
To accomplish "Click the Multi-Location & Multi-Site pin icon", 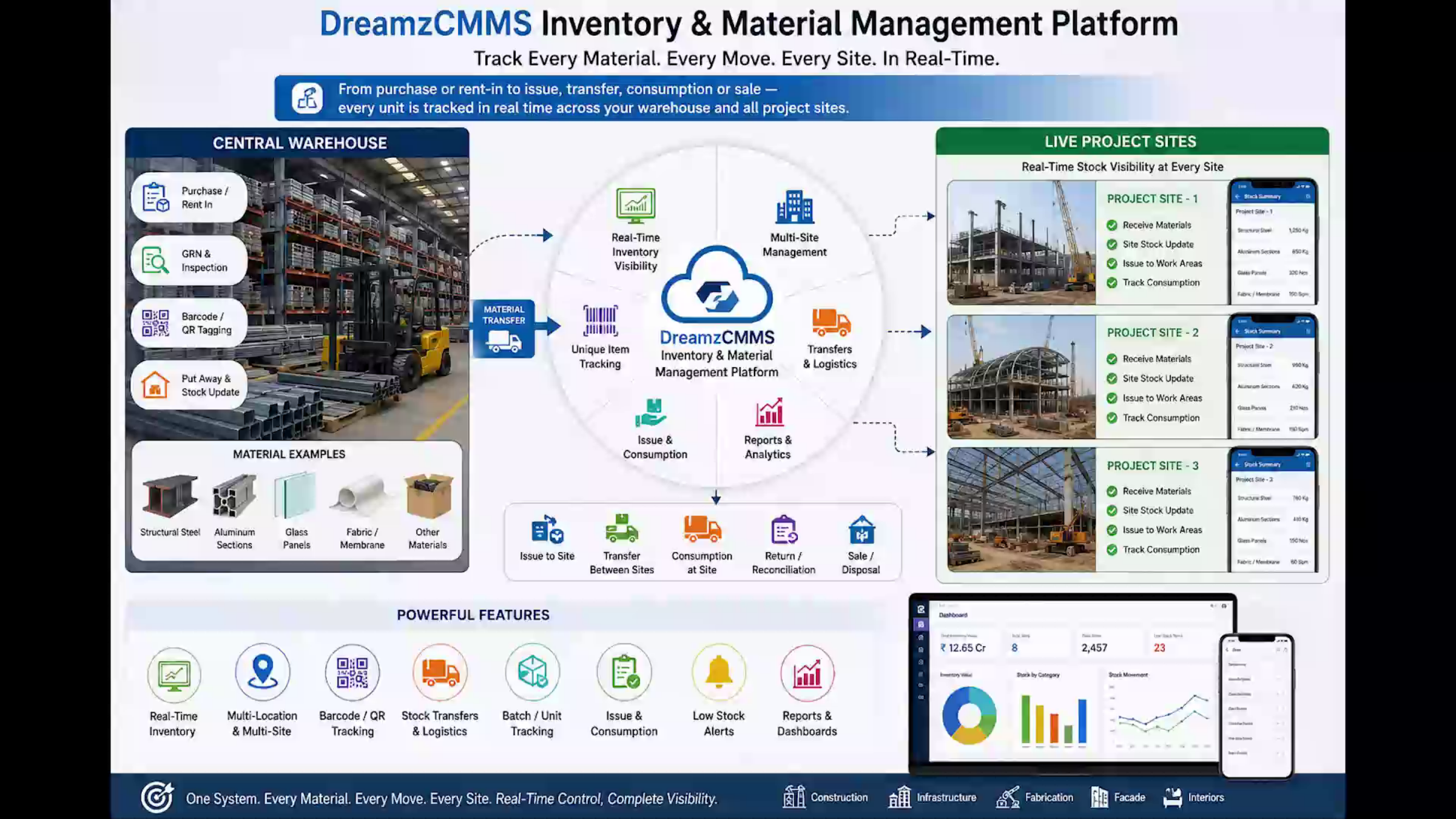I will coord(263,672).
